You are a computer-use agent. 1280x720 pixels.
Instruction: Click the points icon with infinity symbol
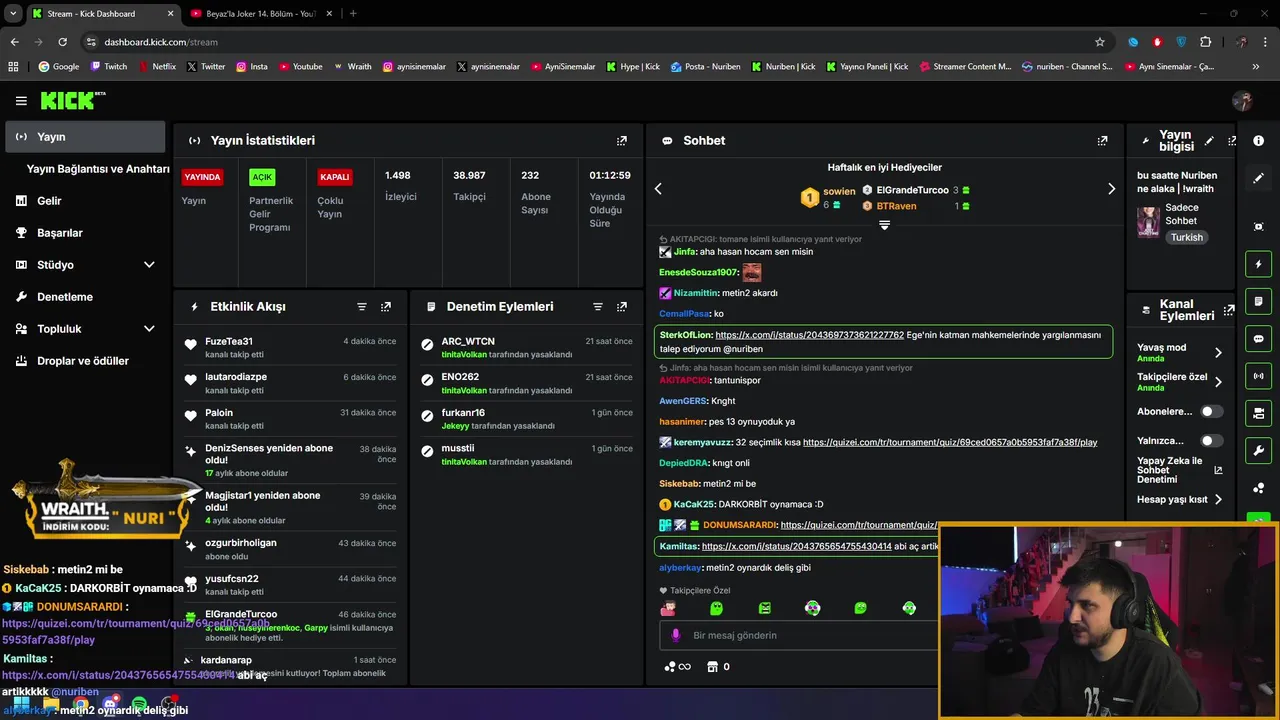click(677, 666)
